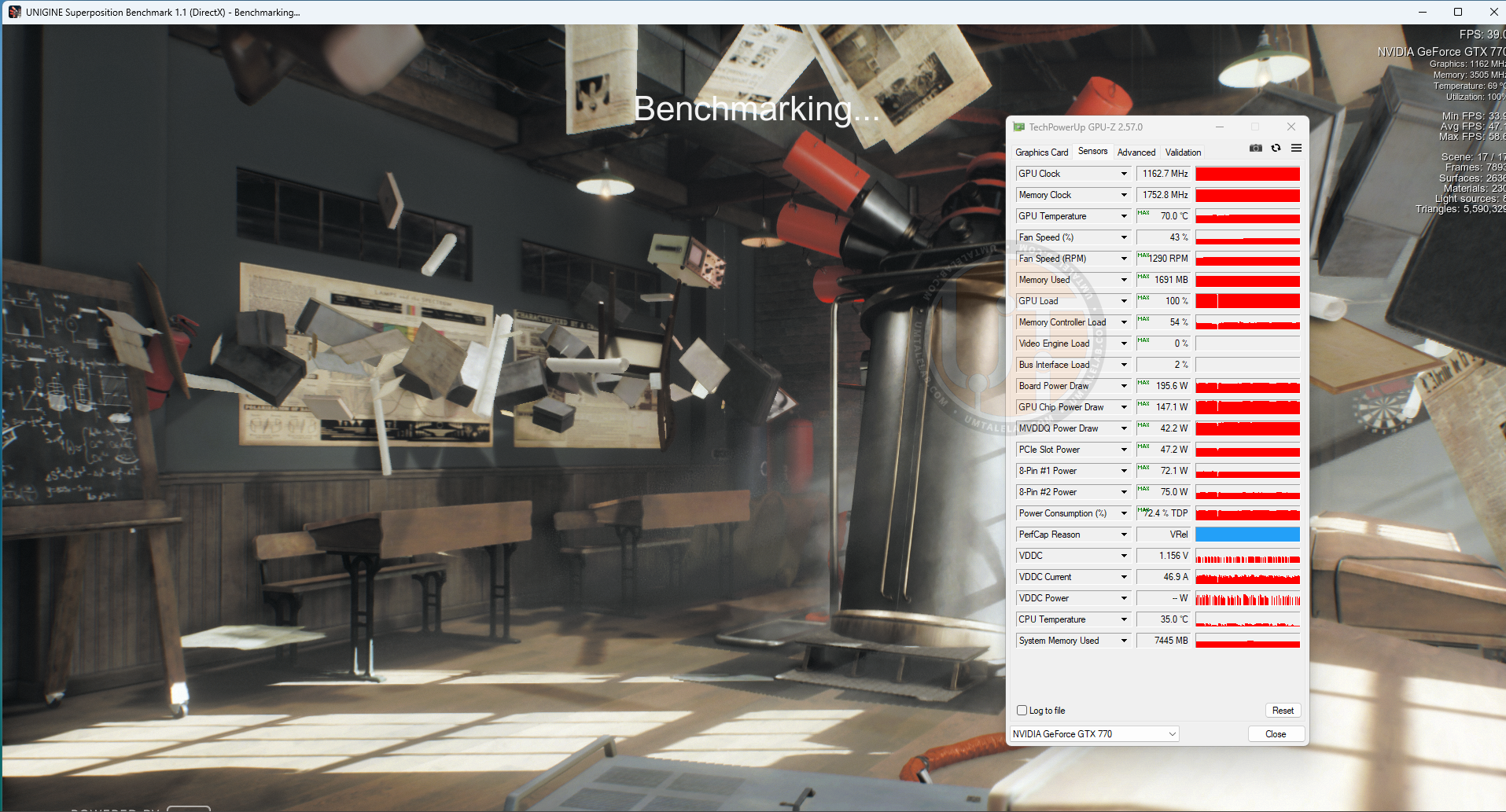1506x812 pixels.
Task: Click the blue PerfCap Reason VRel bar
Action: click(x=1247, y=535)
